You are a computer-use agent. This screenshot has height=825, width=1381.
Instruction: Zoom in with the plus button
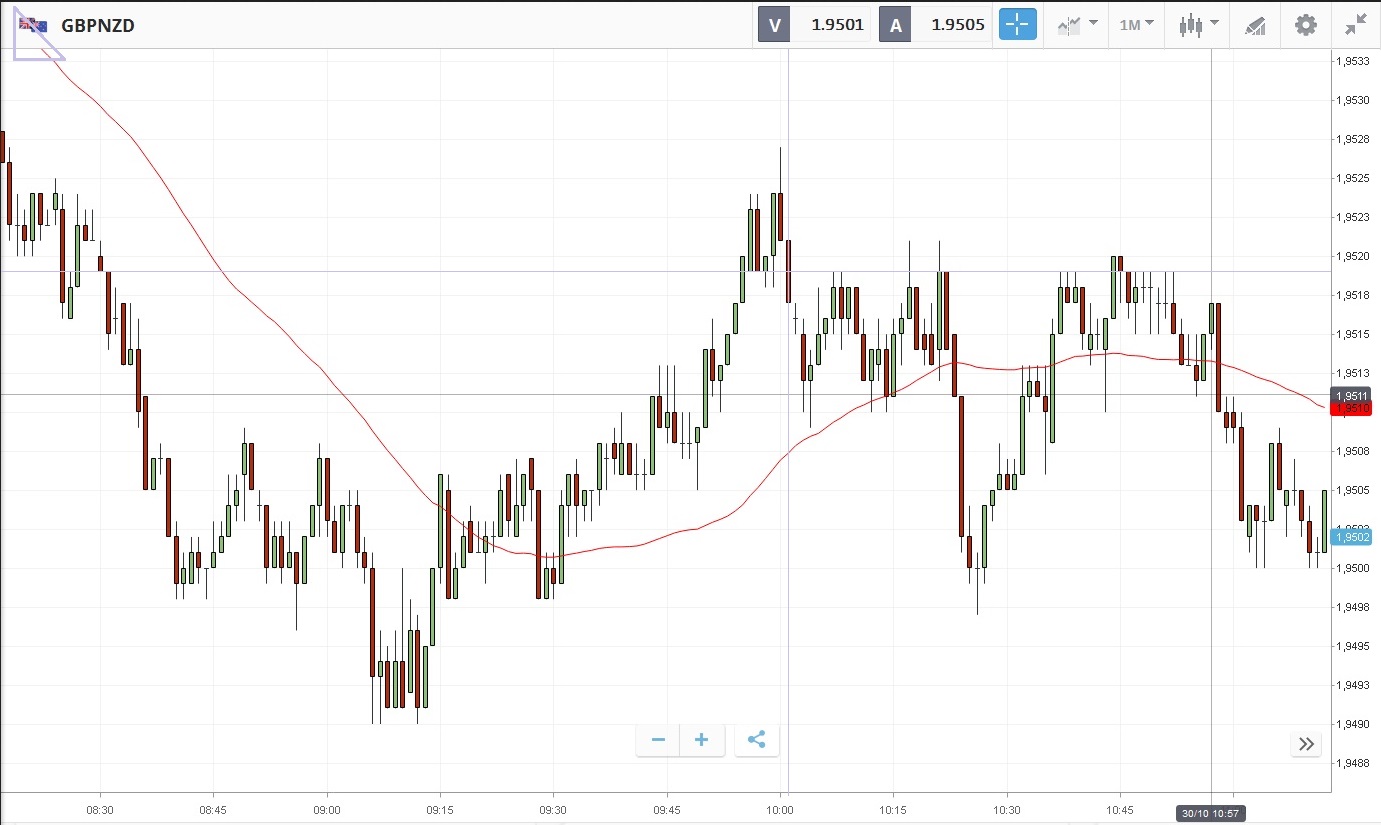(x=702, y=740)
